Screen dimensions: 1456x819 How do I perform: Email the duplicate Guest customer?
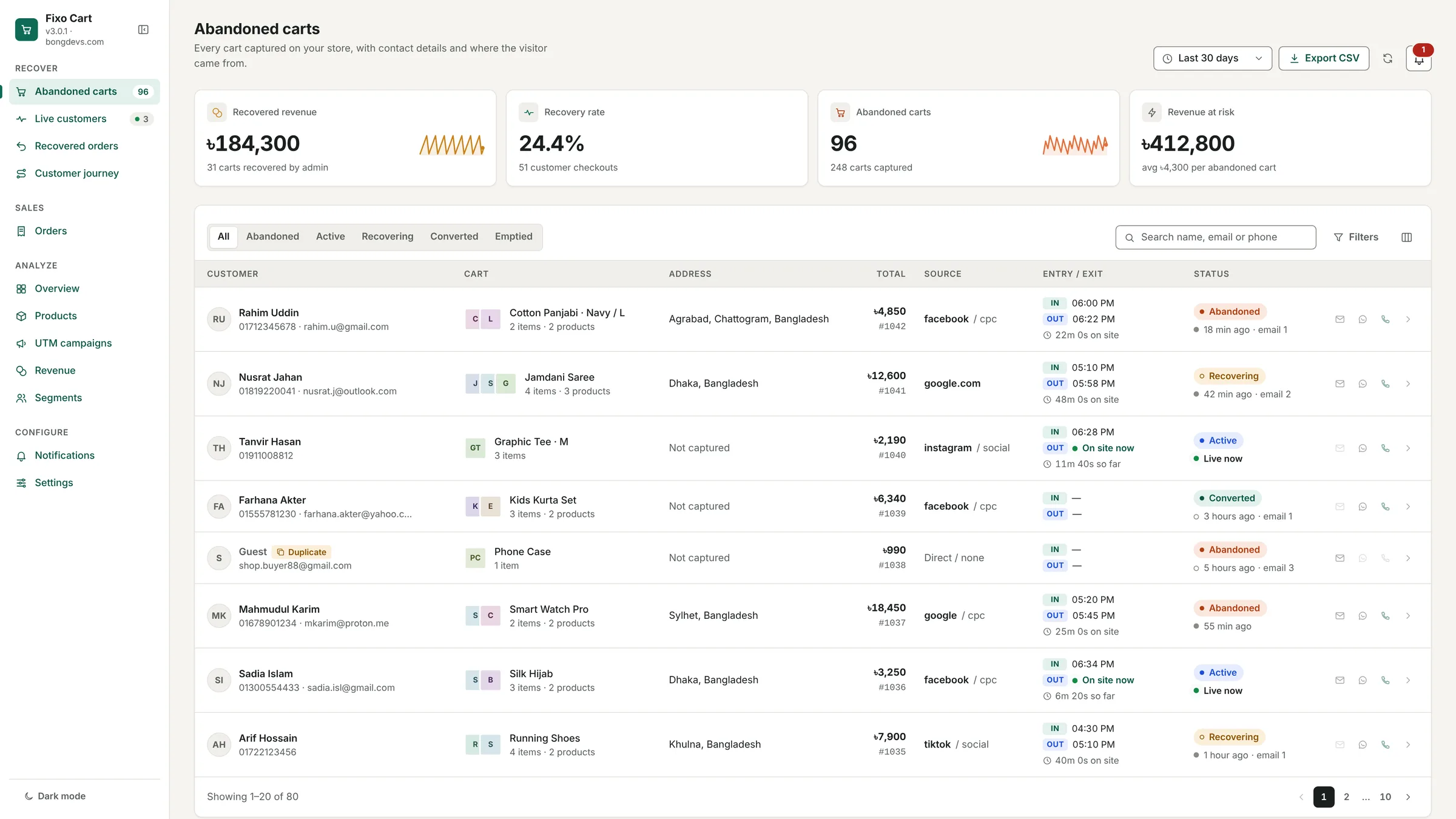(1340, 558)
